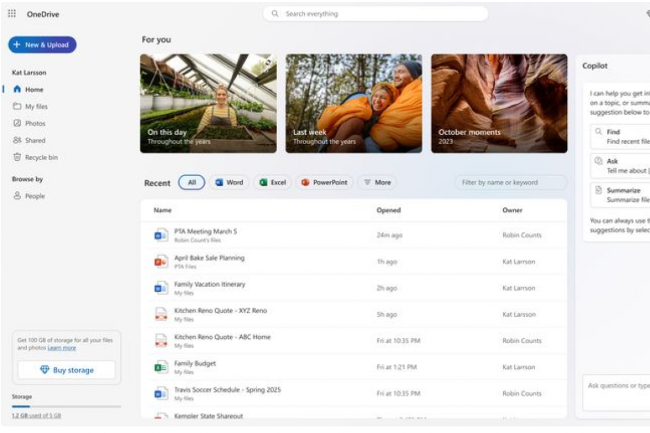Click the People person icon

(x=17, y=195)
